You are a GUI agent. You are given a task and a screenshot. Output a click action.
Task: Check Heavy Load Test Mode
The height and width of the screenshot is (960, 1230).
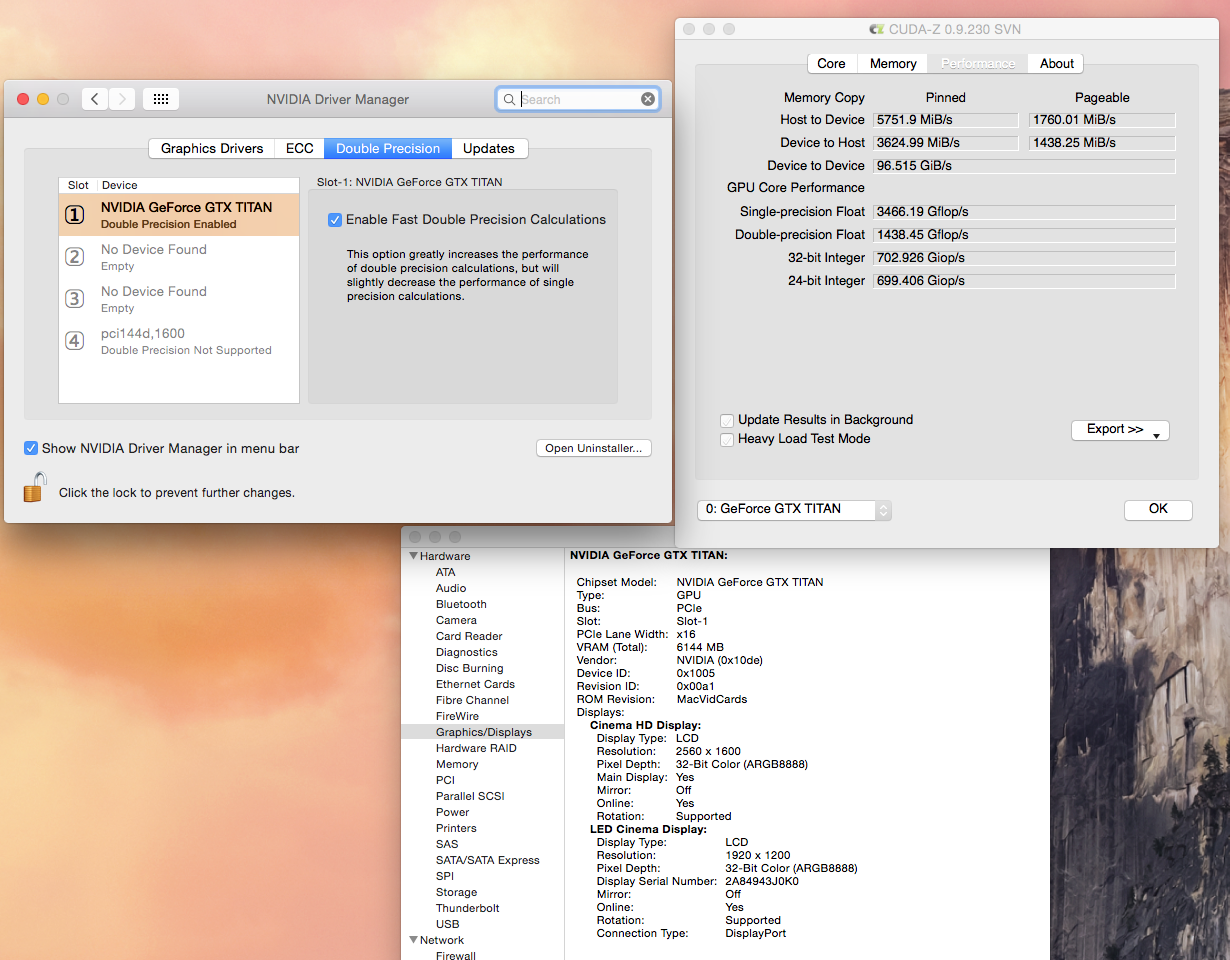pyautogui.click(x=727, y=439)
